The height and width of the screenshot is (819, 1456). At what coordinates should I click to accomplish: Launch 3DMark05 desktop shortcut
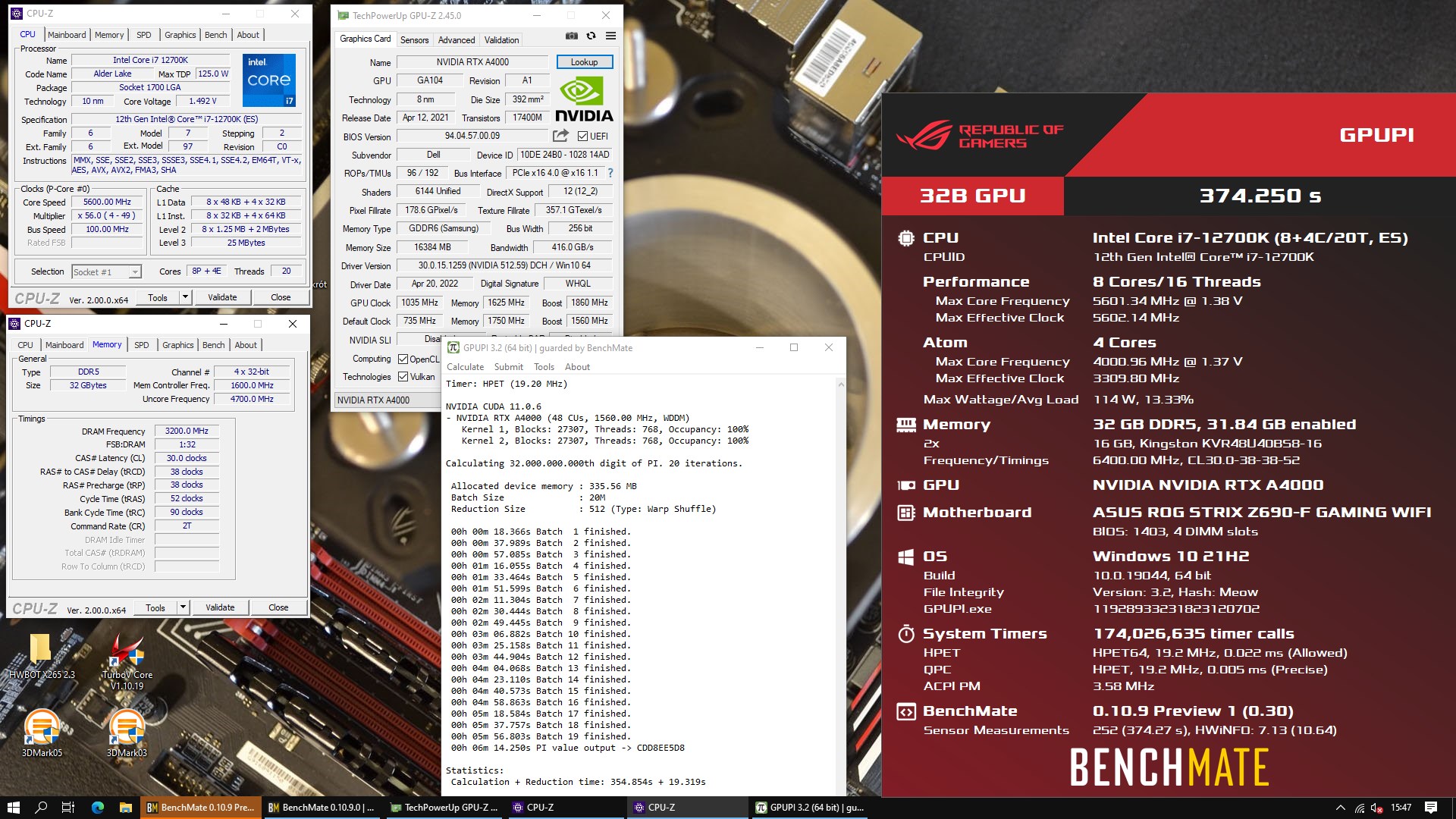(x=42, y=733)
